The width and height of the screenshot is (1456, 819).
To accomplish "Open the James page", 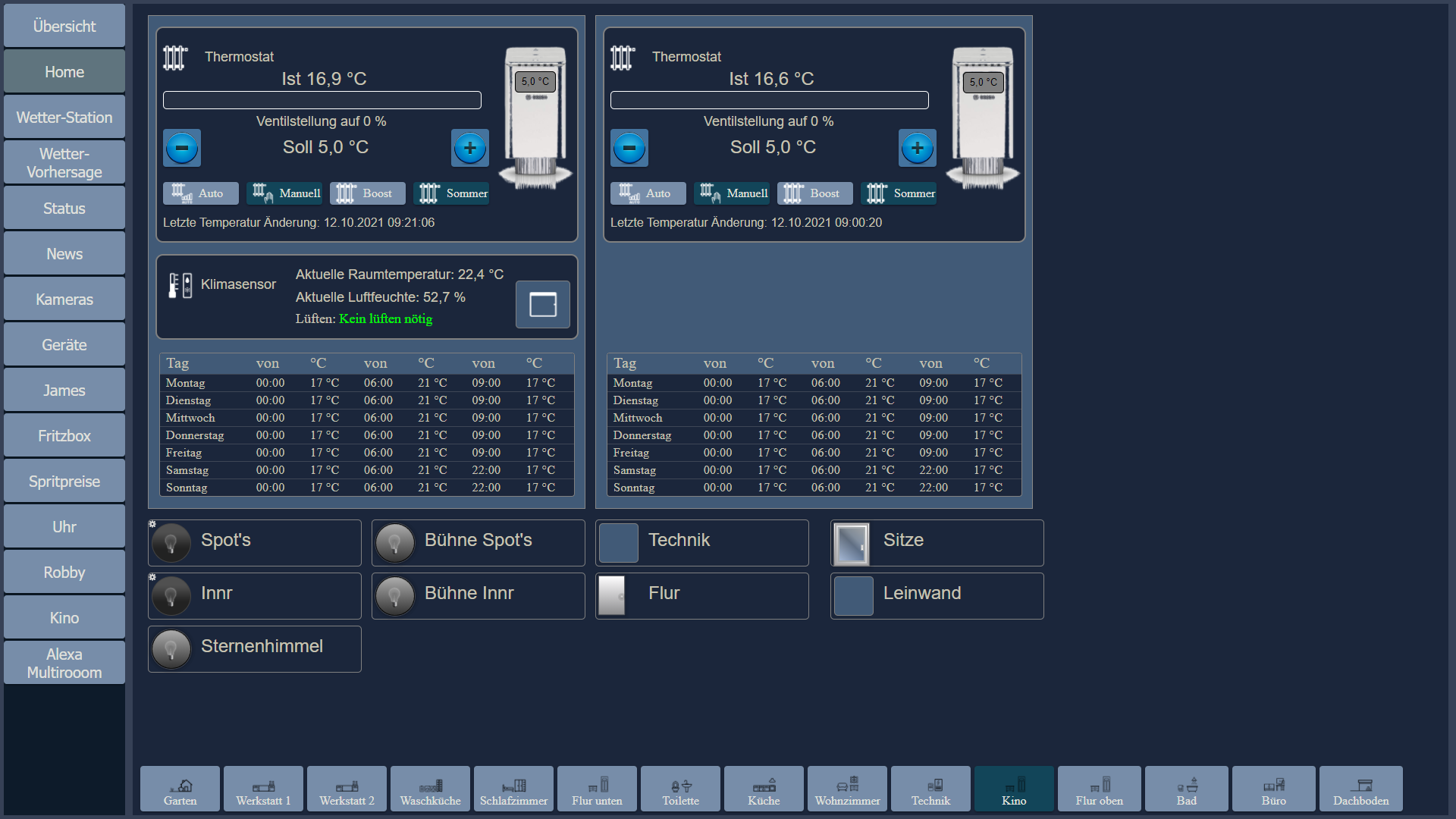I will [x=64, y=390].
